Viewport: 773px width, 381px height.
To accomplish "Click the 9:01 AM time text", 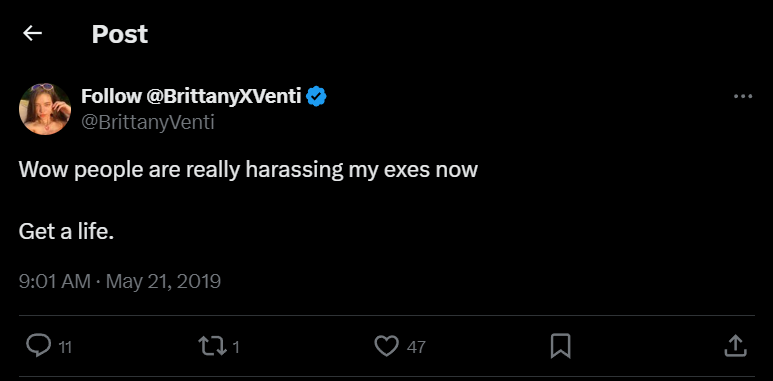I will (x=55, y=281).
